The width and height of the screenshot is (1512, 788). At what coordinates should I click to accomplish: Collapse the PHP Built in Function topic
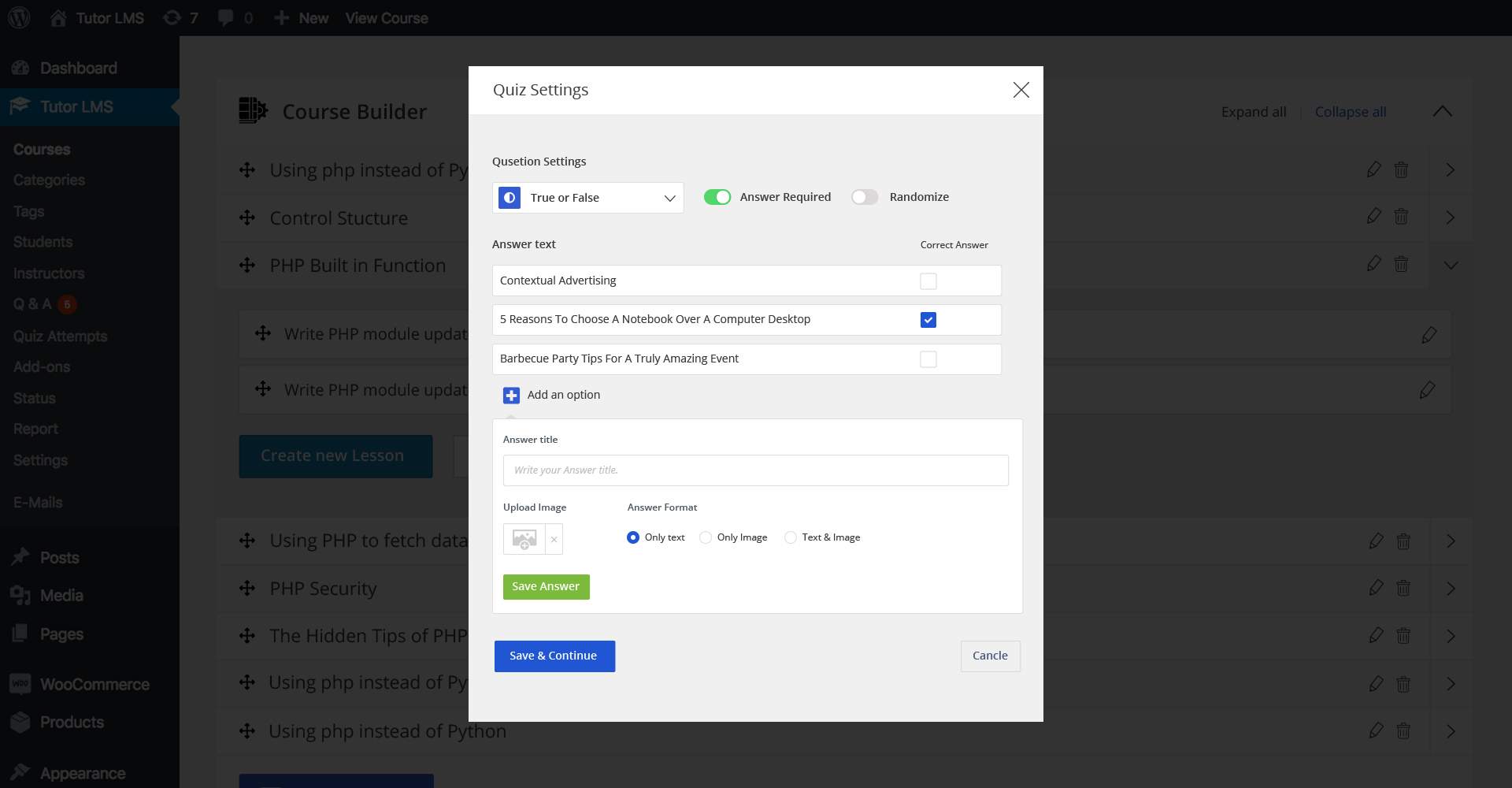point(1450,266)
